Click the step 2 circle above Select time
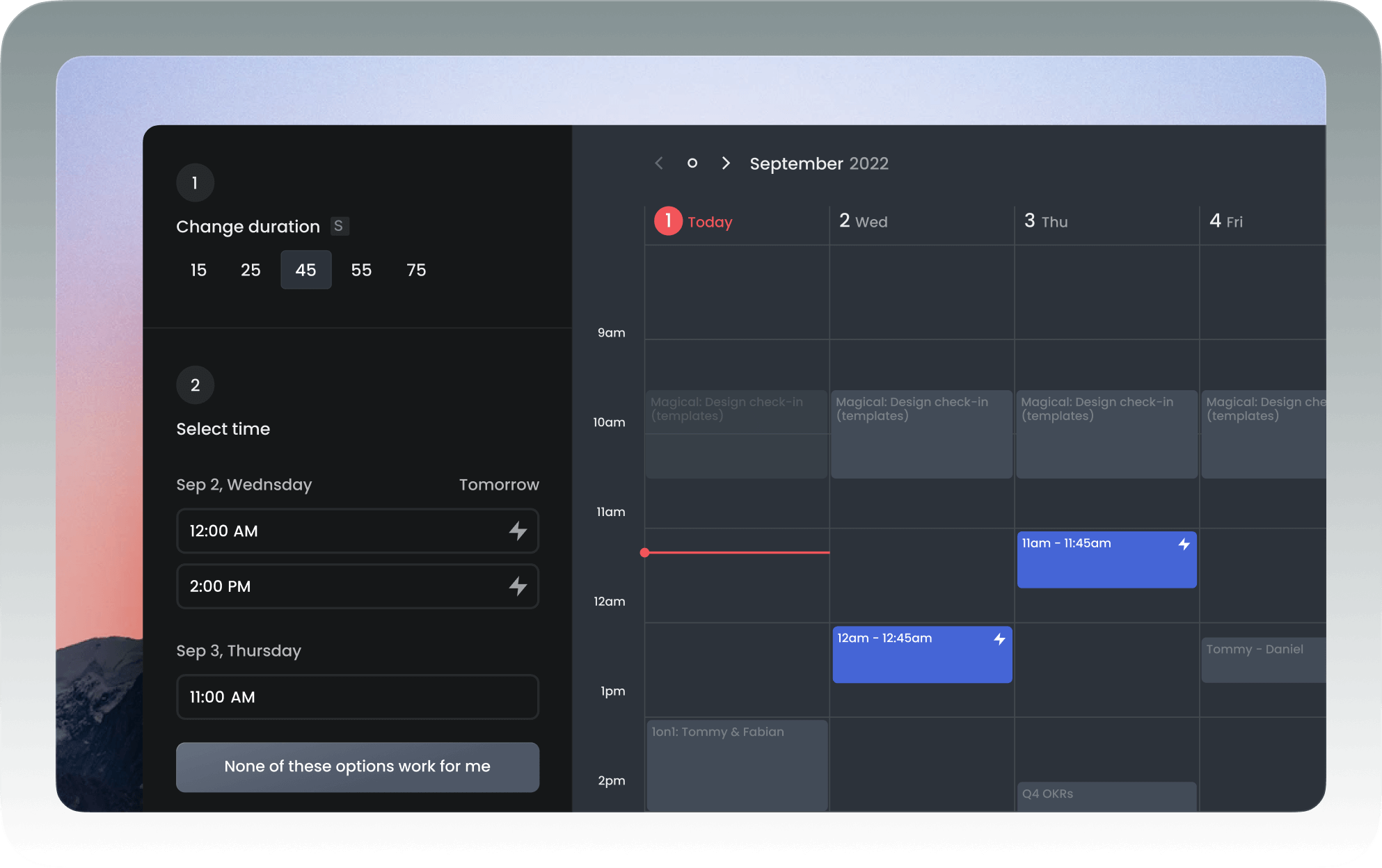The height and width of the screenshot is (868, 1382). (x=195, y=384)
